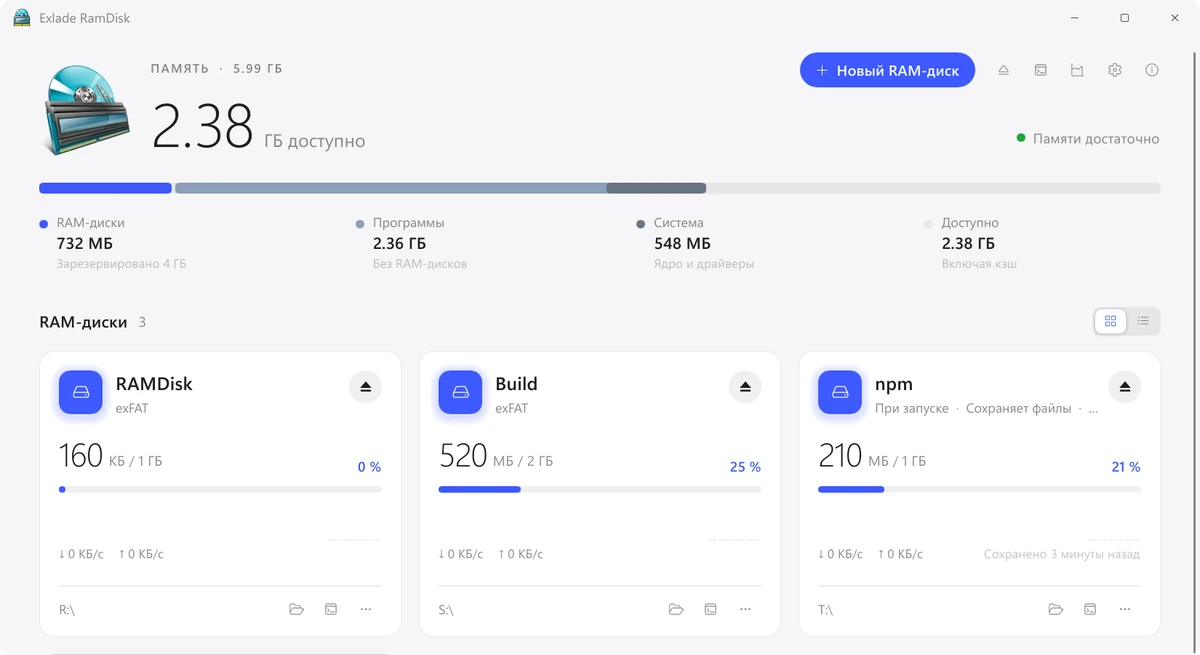Click the npm usage progress bar
Viewport: 1200px width, 655px height.
(979, 489)
